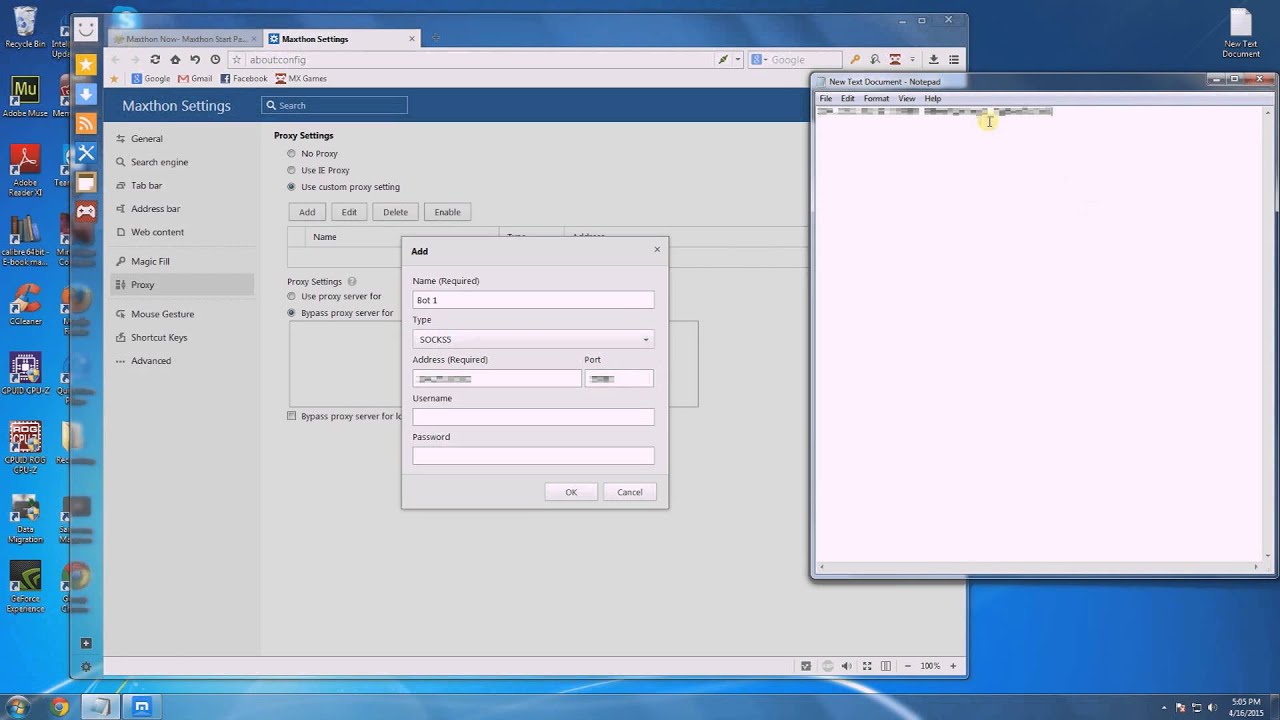Open the browsing history clock icon
The height and width of the screenshot is (720, 1280).
tap(215, 59)
